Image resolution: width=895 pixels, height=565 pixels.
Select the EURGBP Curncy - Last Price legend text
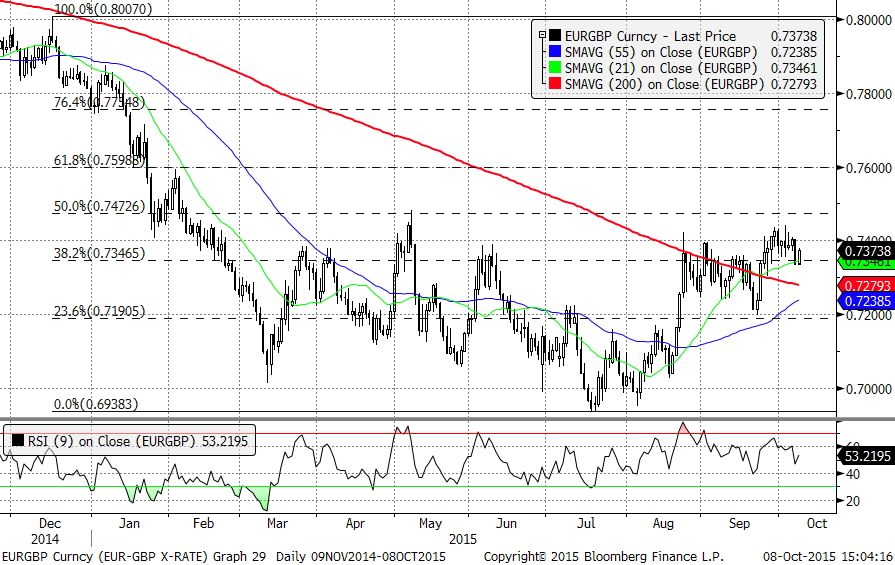point(650,36)
